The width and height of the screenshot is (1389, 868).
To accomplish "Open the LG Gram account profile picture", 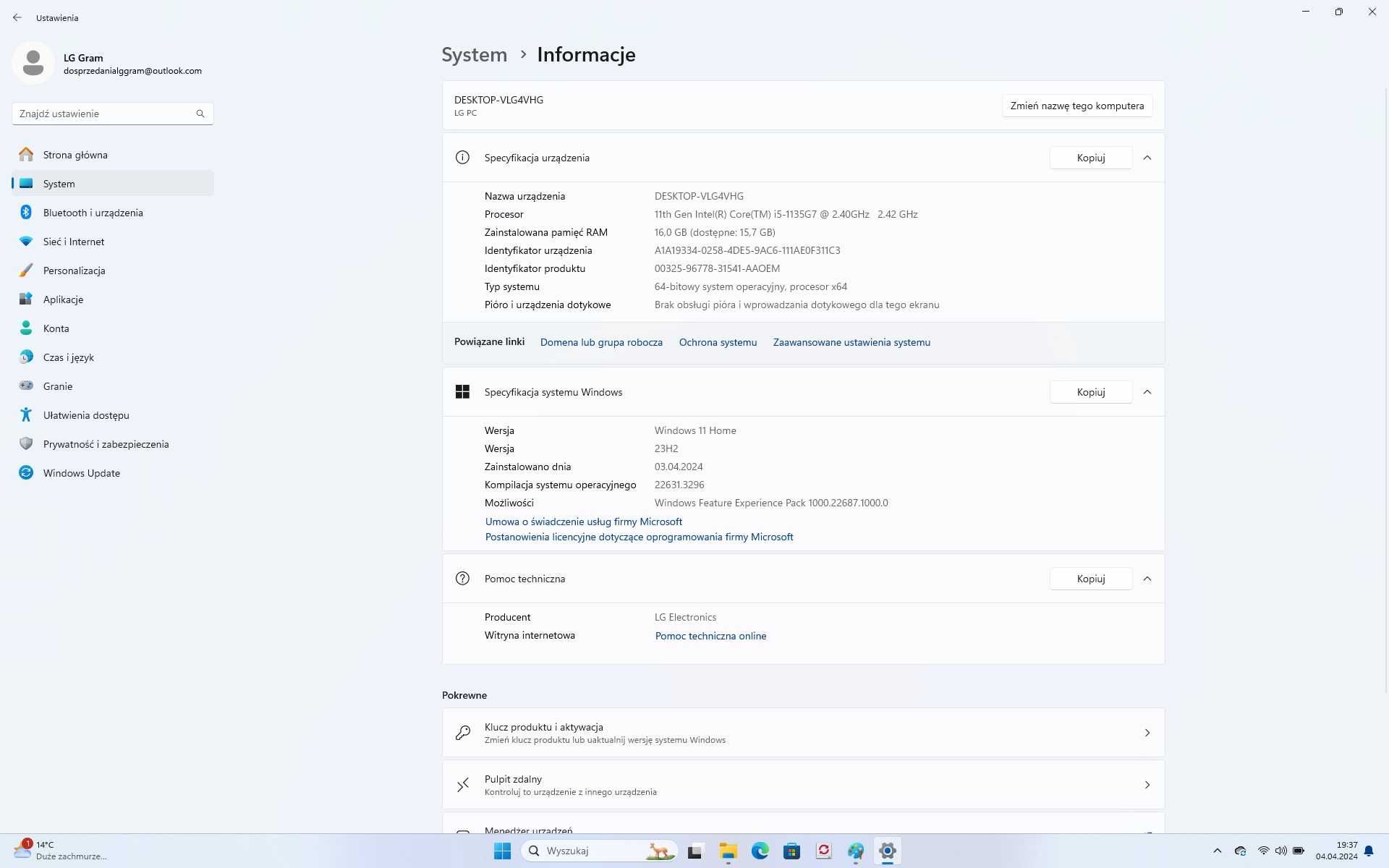I will point(33,63).
